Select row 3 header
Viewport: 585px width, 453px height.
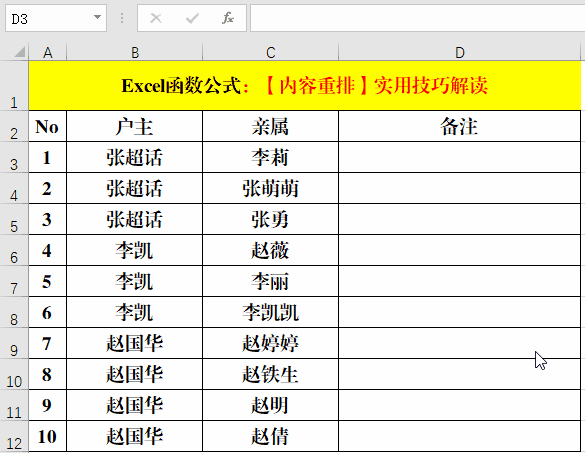coord(14,157)
